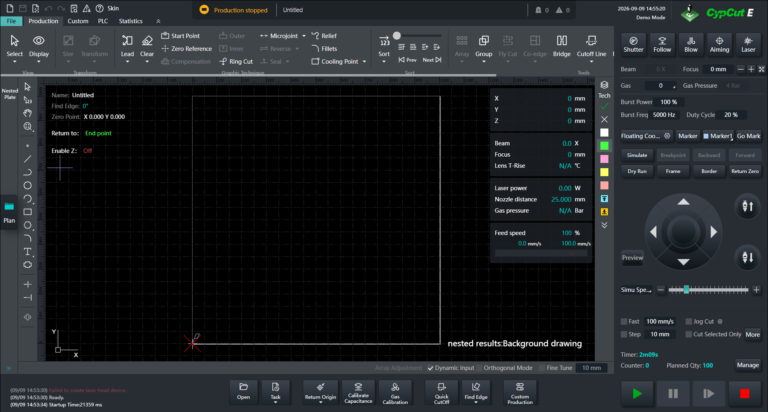Expand more layer colors chevron
This screenshot has width=768, height=412.
604,225
